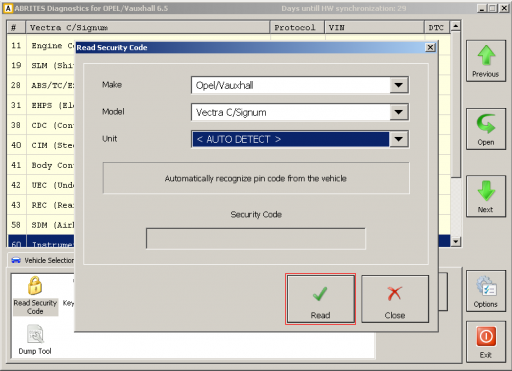Select row 40 CIM module
The height and width of the screenshot is (371, 512).
[x=41, y=145]
